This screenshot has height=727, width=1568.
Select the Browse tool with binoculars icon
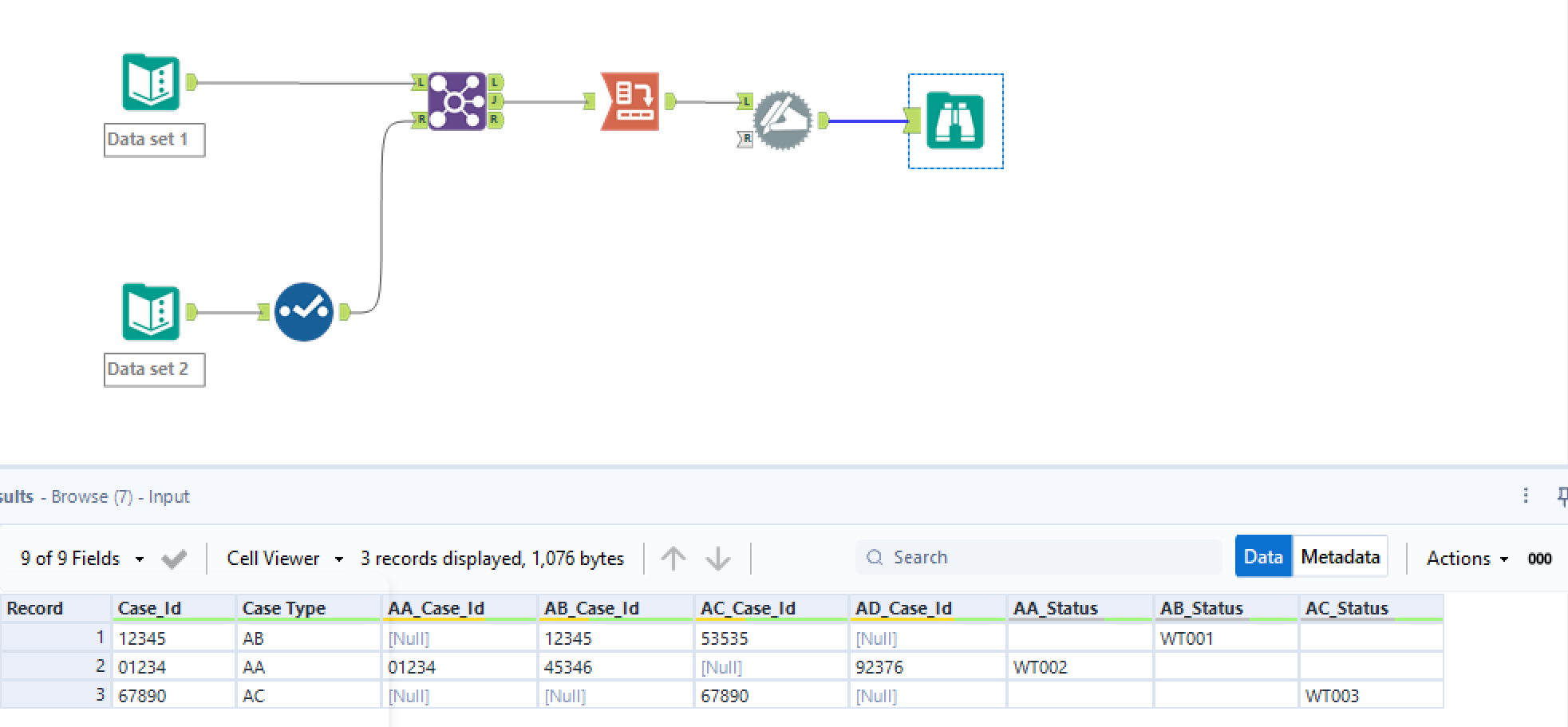pos(955,121)
